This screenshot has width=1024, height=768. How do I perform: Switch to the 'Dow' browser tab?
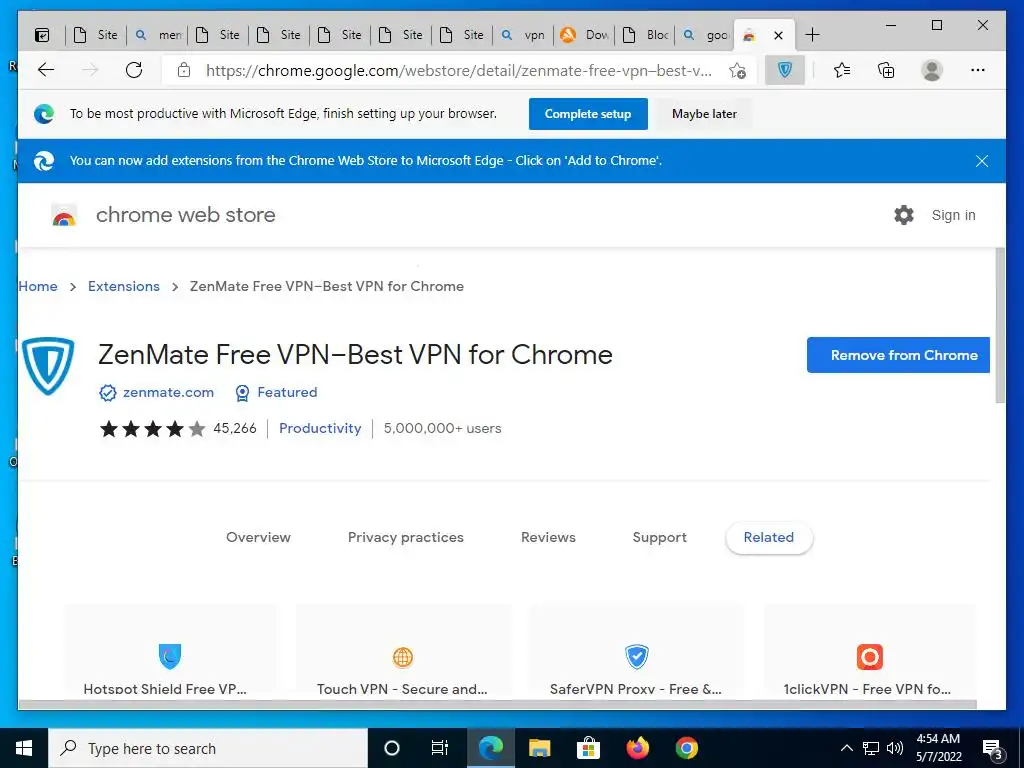[584, 35]
